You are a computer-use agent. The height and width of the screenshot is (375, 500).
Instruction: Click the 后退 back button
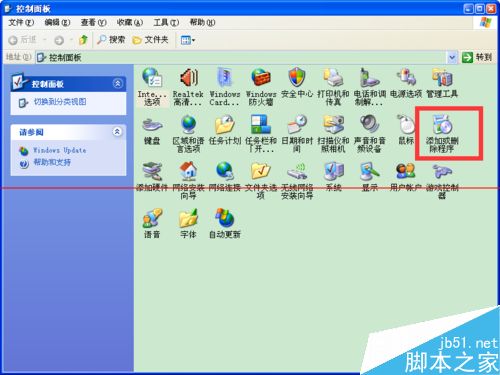coord(23,40)
